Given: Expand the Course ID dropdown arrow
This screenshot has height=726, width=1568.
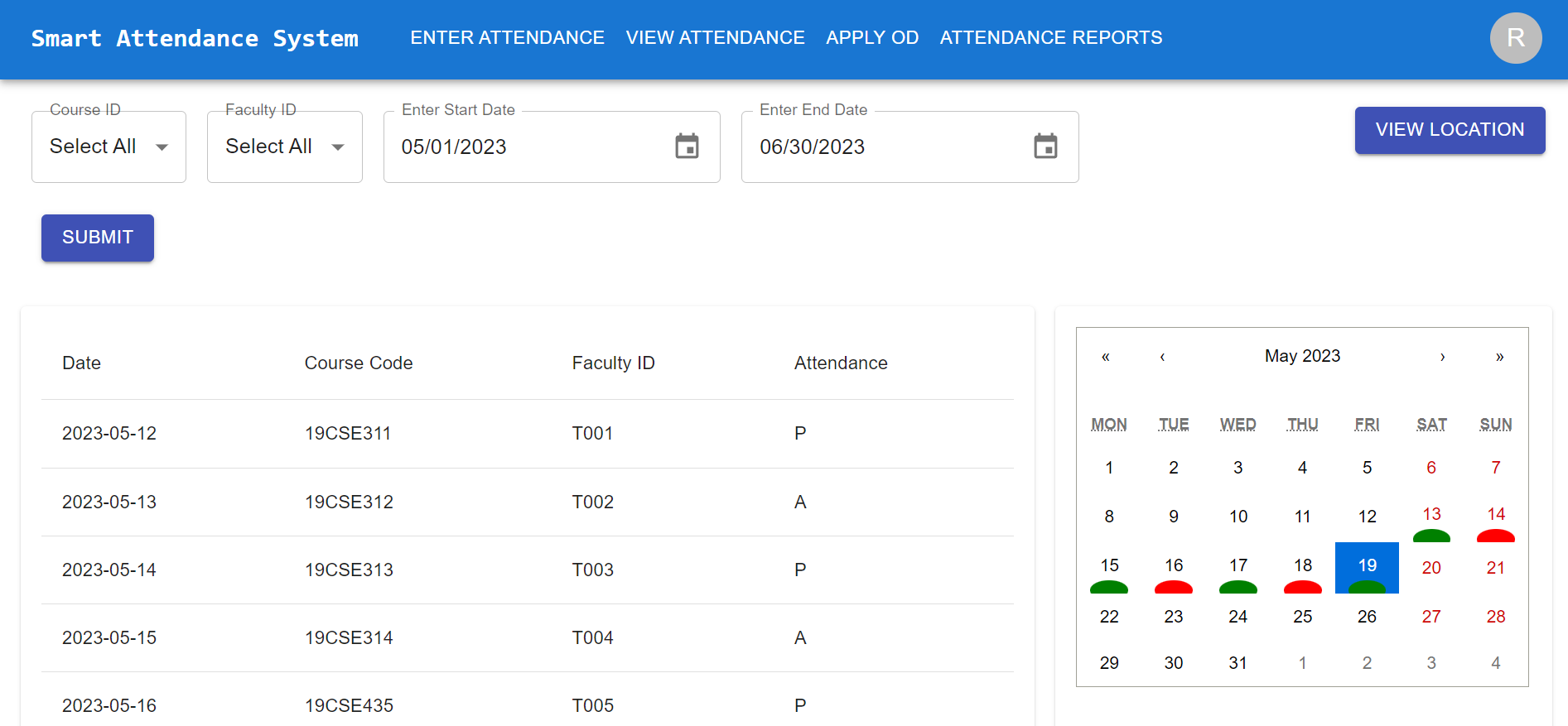Looking at the screenshot, I should click(162, 147).
